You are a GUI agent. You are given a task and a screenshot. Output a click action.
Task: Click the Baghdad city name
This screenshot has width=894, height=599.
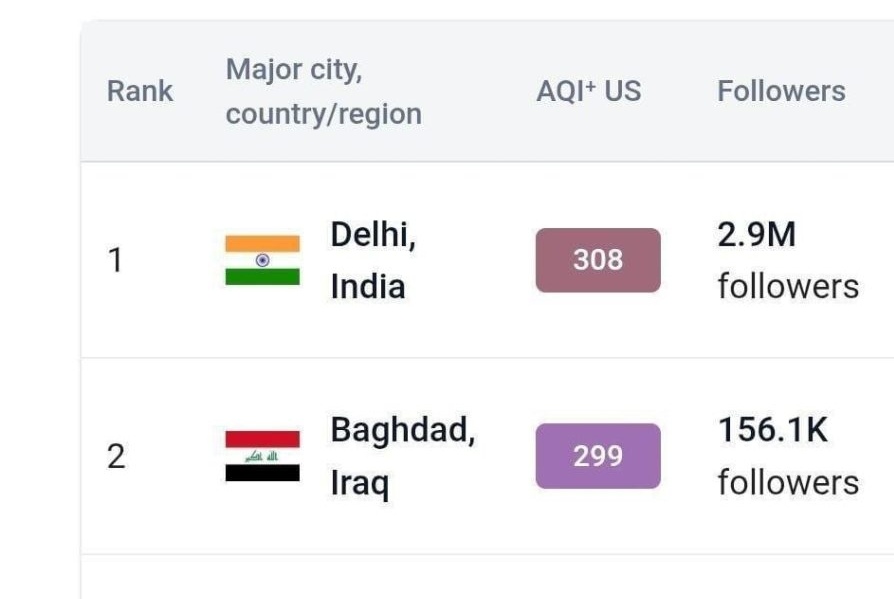coord(402,431)
